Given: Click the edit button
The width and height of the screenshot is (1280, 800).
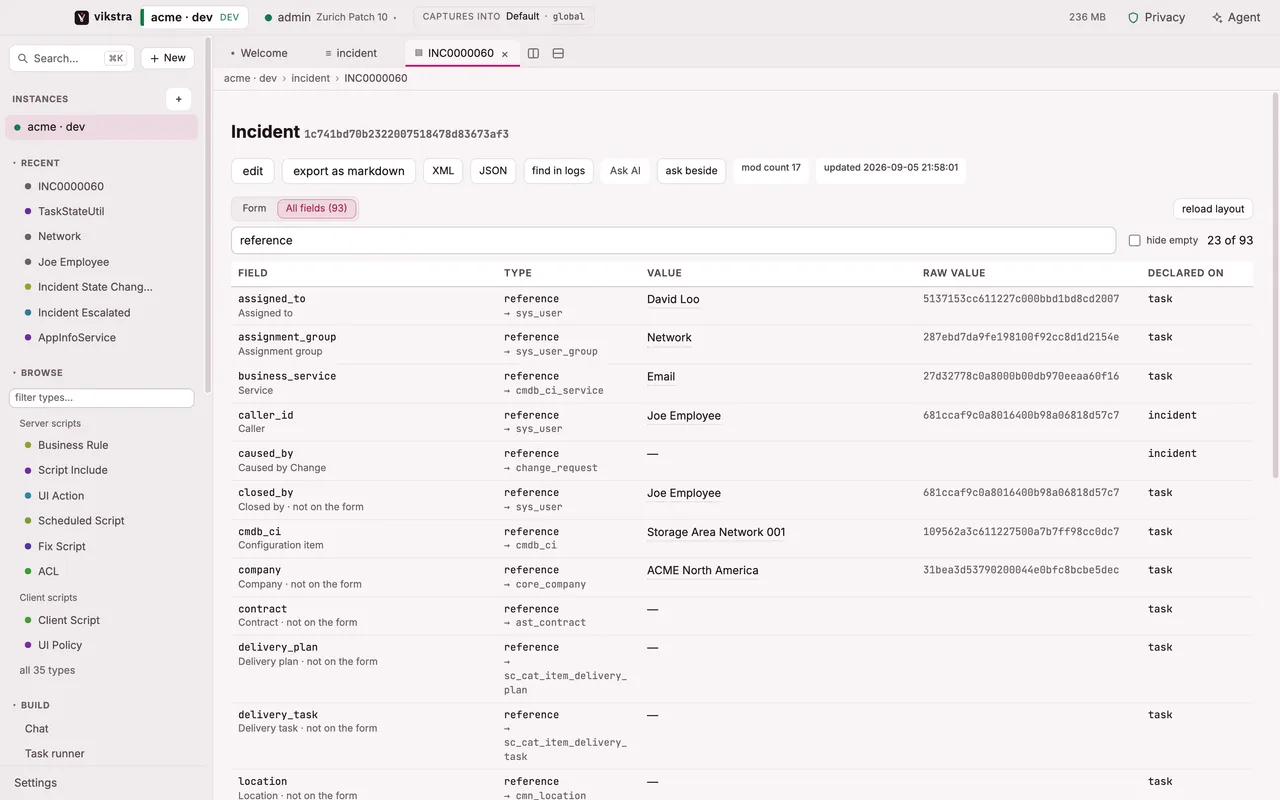Looking at the screenshot, I should (253, 171).
